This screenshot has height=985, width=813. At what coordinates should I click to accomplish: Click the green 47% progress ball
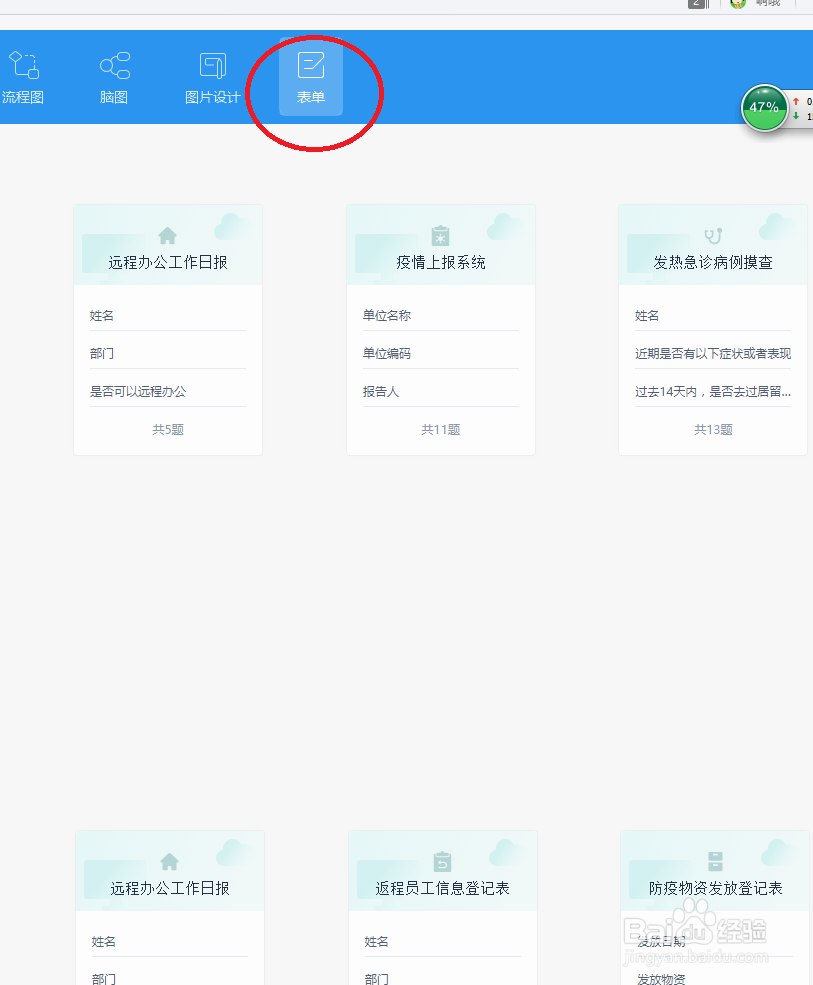[764, 108]
